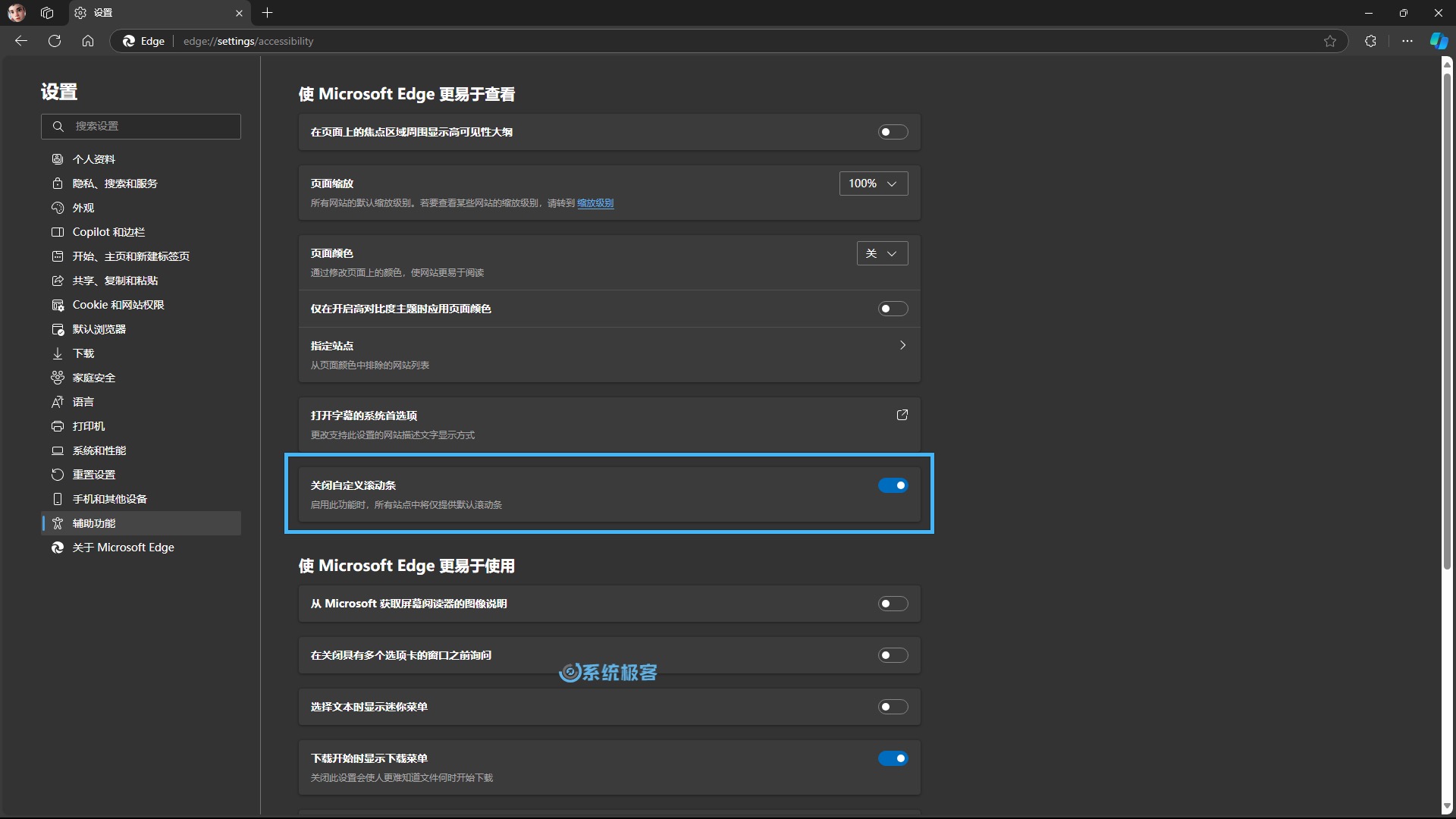Click the share icon beside 共享、复制和粘贴
The height and width of the screenshot is (819, 1456).
click(x=58, y=281)
